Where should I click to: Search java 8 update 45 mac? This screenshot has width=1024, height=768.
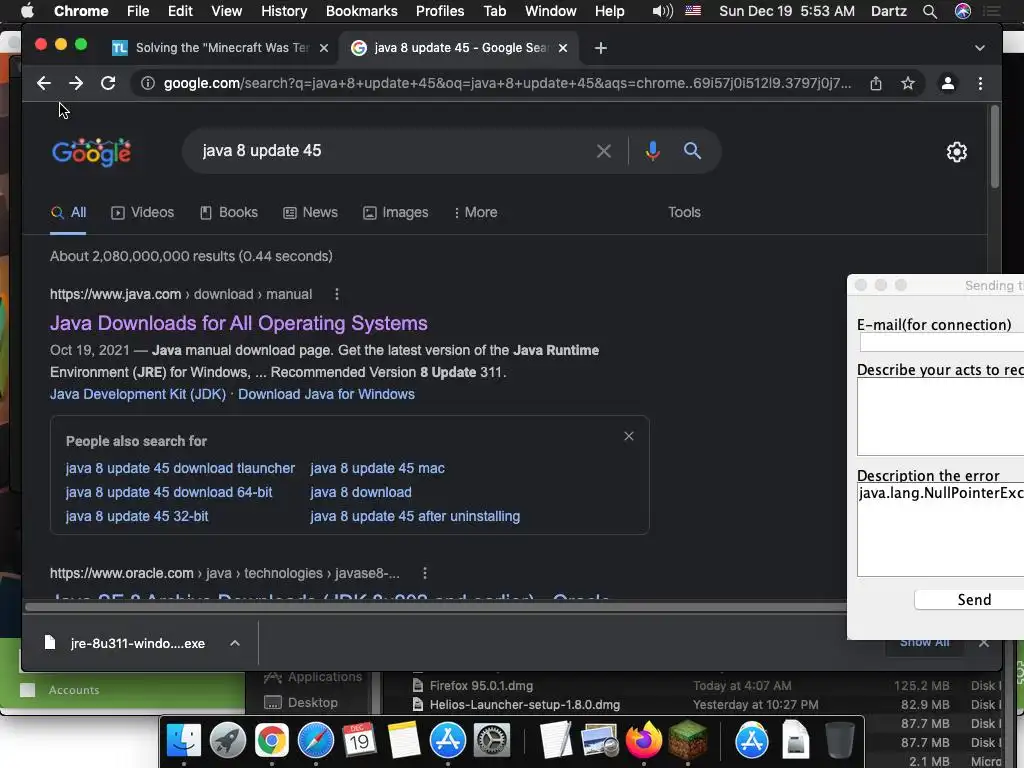point(377,468)
